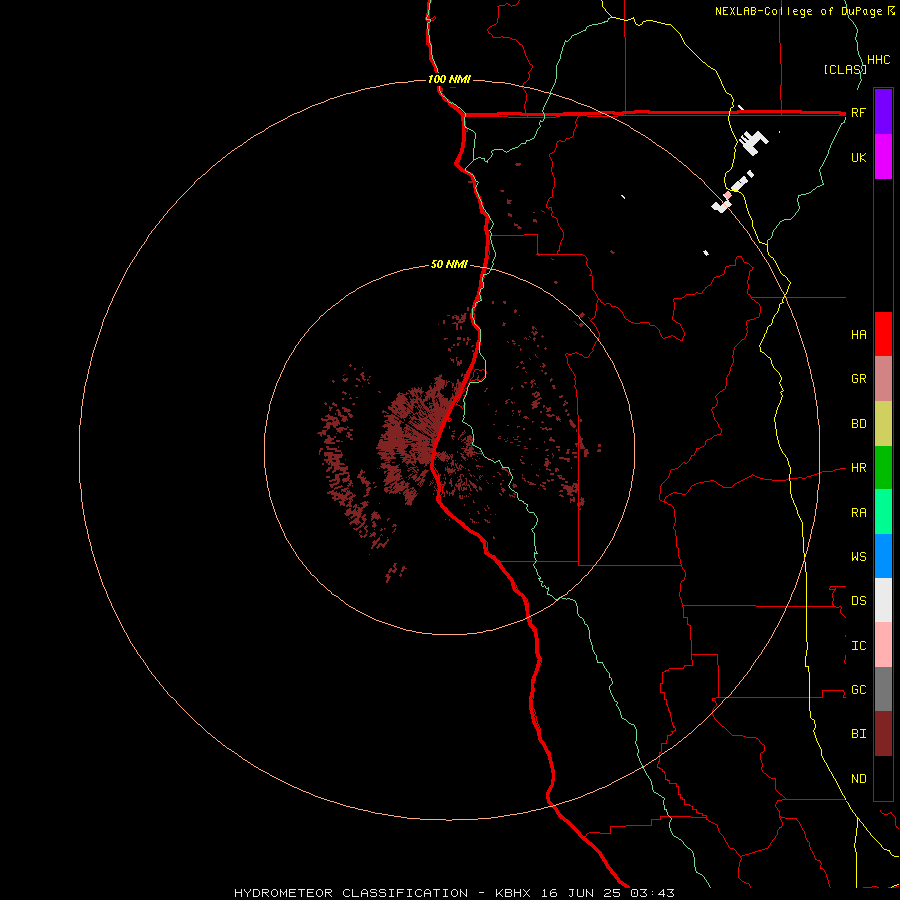This screenshot has height=900, width=900.
Task: Click the dark green HR heavy rain swatch
Action: (883, 467)
